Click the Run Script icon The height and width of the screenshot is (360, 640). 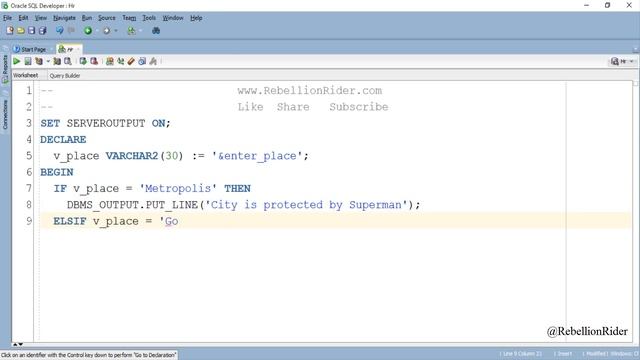pyautogui.click(x=27, y=61)
